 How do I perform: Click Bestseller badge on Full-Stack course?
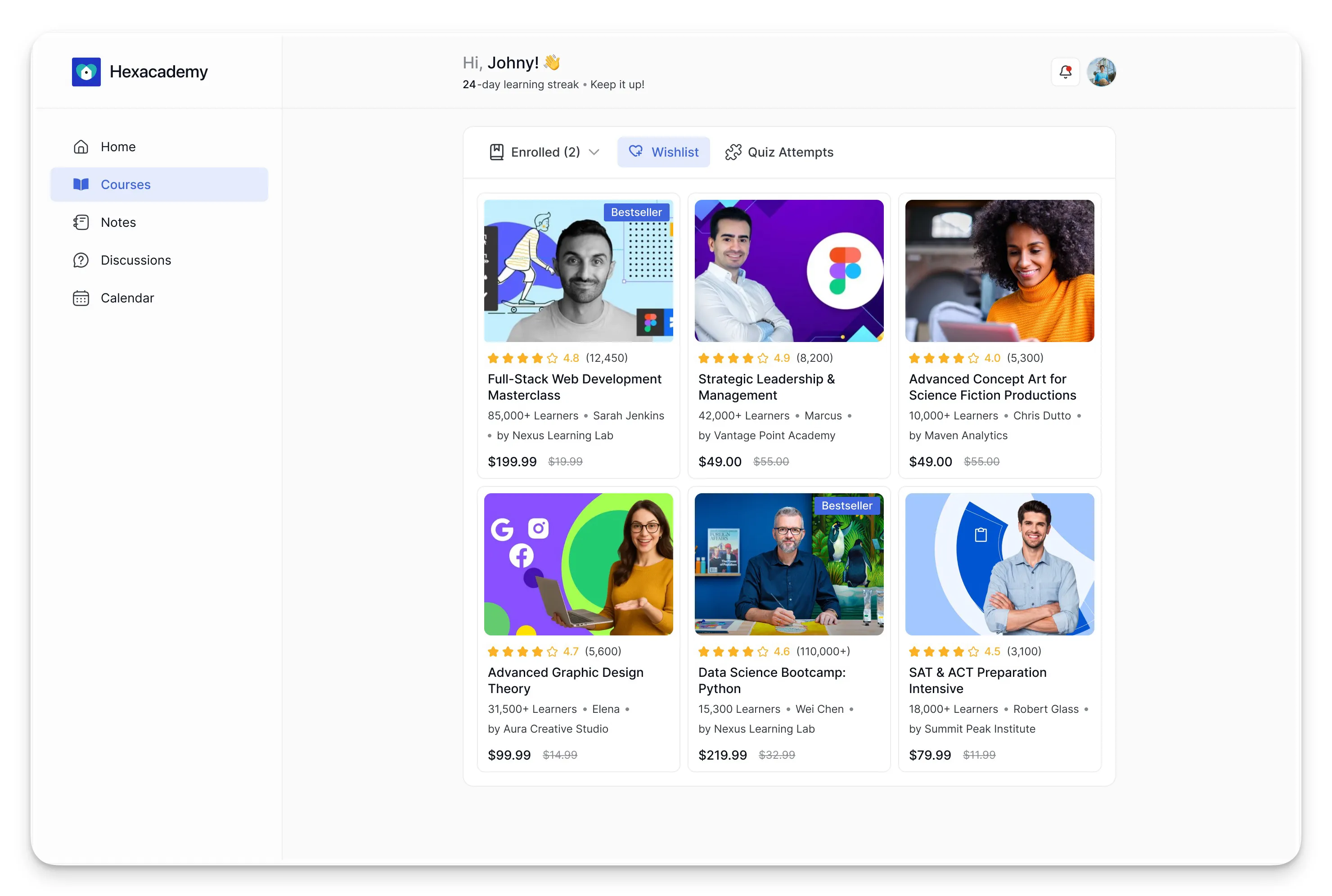pyautogui.click(x=636, y=212)
